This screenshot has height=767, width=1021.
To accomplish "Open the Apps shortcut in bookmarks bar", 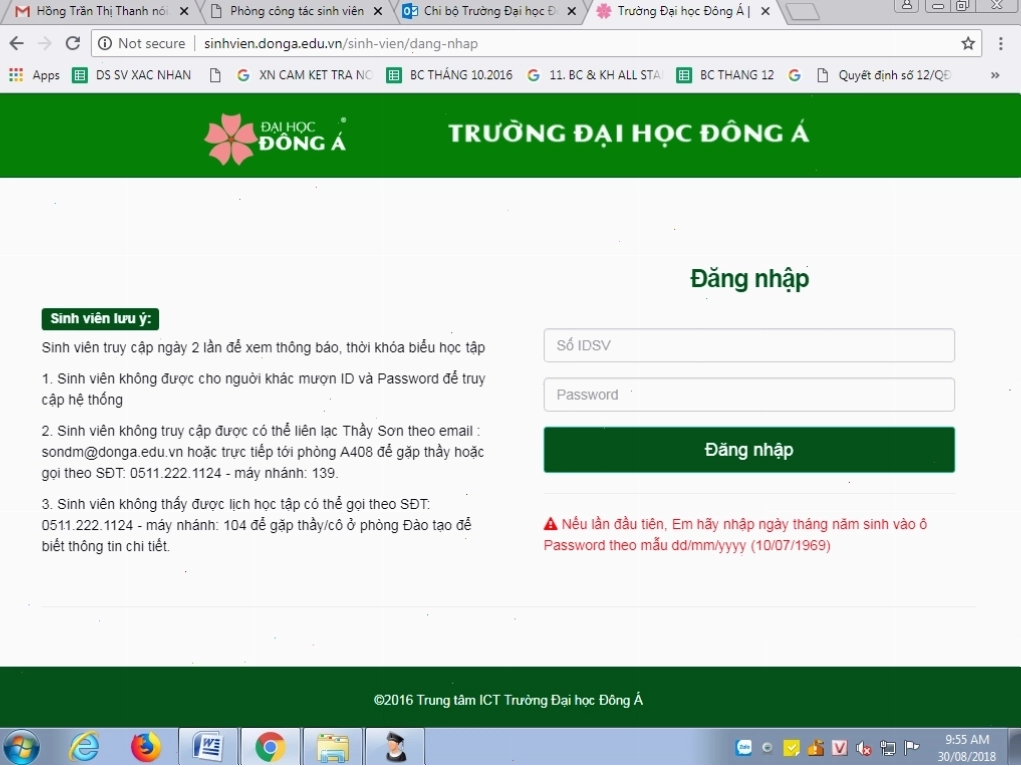I will [35, 75].
